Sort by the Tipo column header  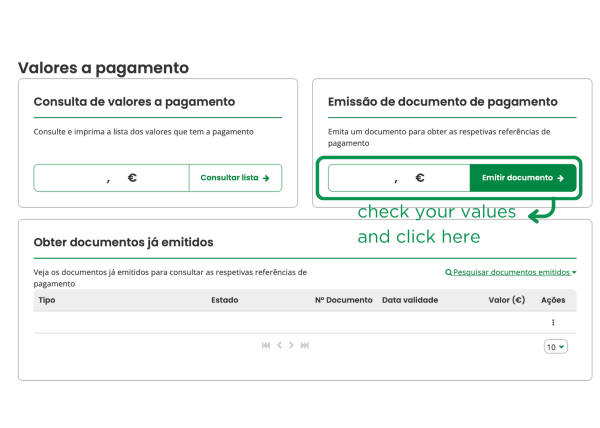[47, 300]
